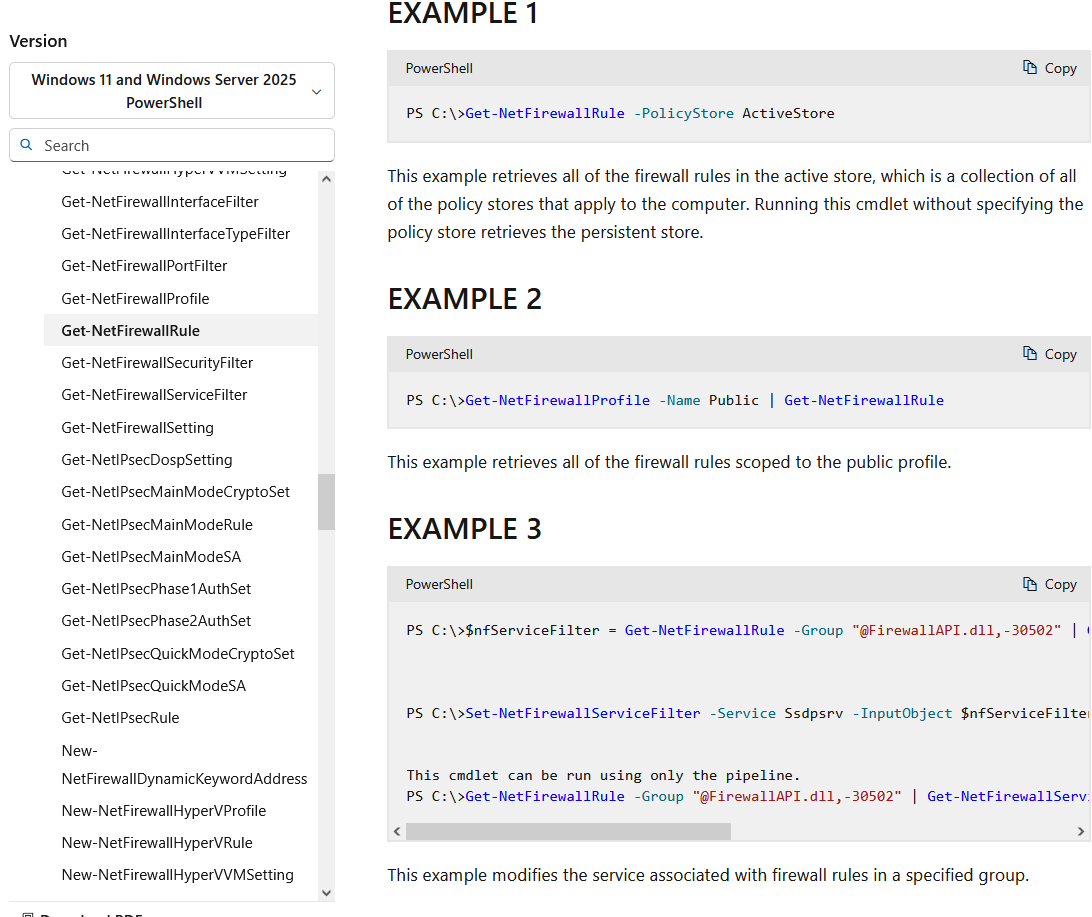Viewport: 1092px width, 917px height.
Task: Click the magnifier icon in Search
Action: [x=26, y=145]
